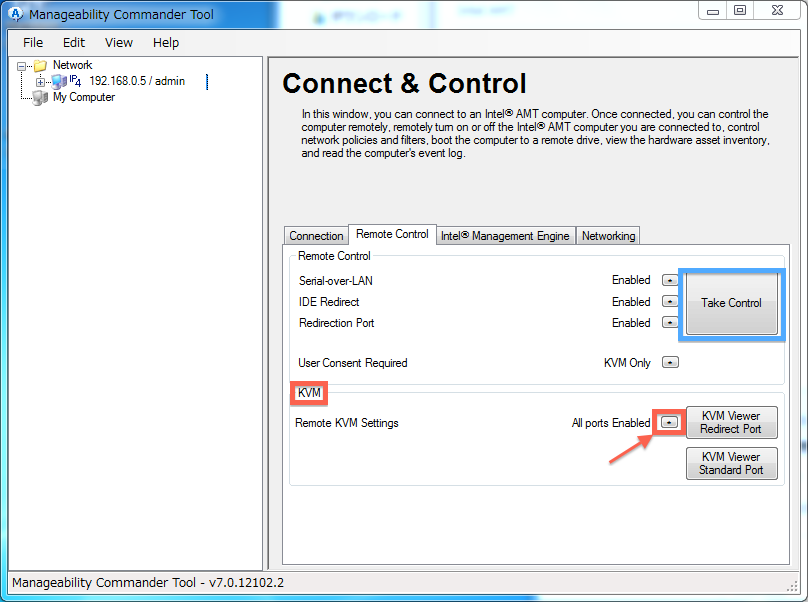
Task: Open the File menu
Action: point(33,43)
